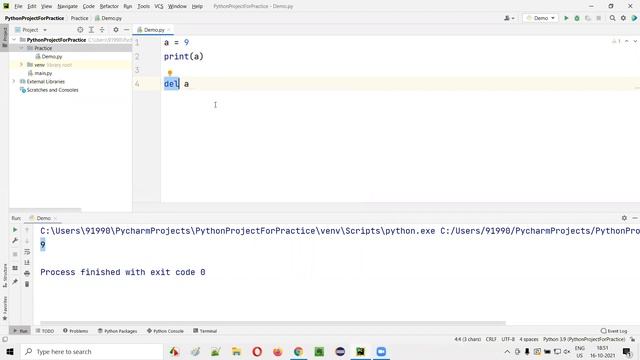The height and width of the screenshot is (360, 640).
Task: Click Stop square in Run panel
Action: point(15,254)
